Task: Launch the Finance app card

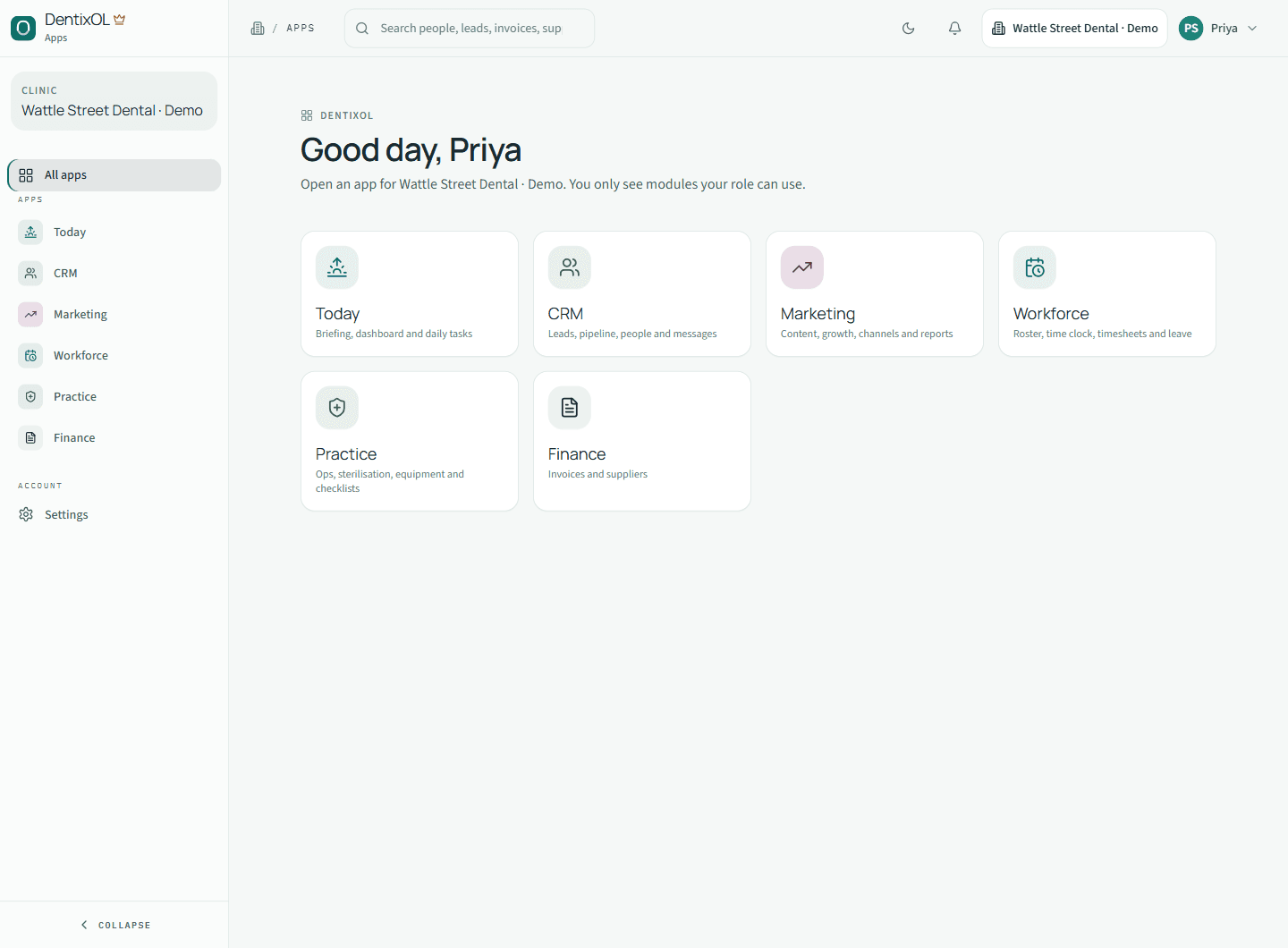Action: 642,442
